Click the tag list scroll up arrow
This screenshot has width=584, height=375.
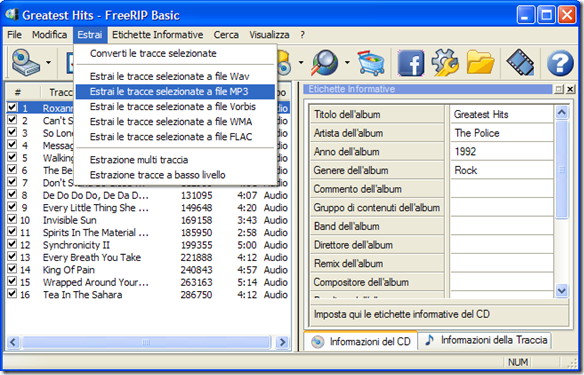coord(562,112)
